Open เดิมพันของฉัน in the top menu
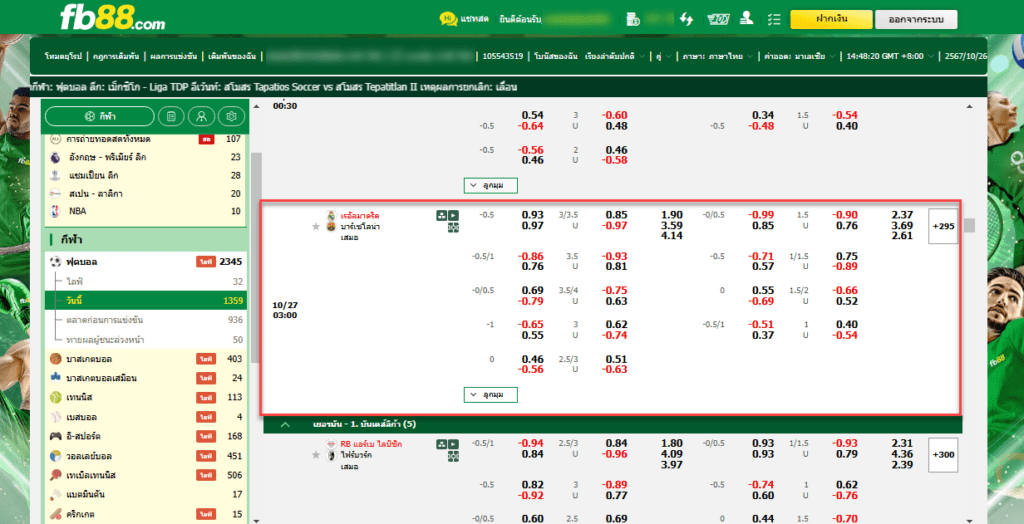Viewport: 1024px width, 524px height. (231, 56)
